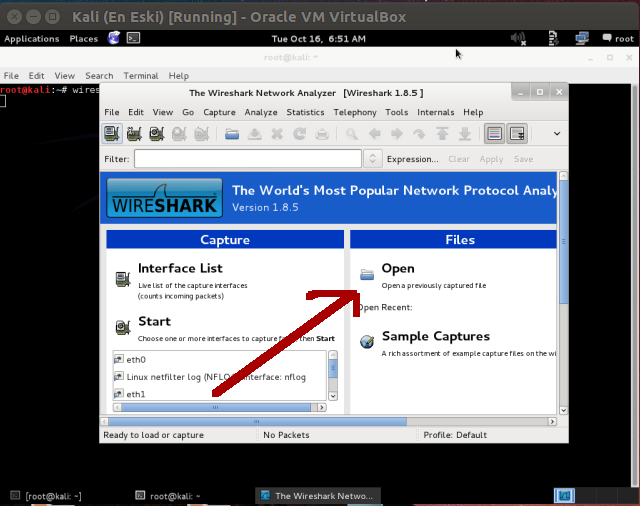The width and height of the screenshot is (640, 506).
Task: Click the find packet magnifier icon
Action: click(x=352, y=134)
